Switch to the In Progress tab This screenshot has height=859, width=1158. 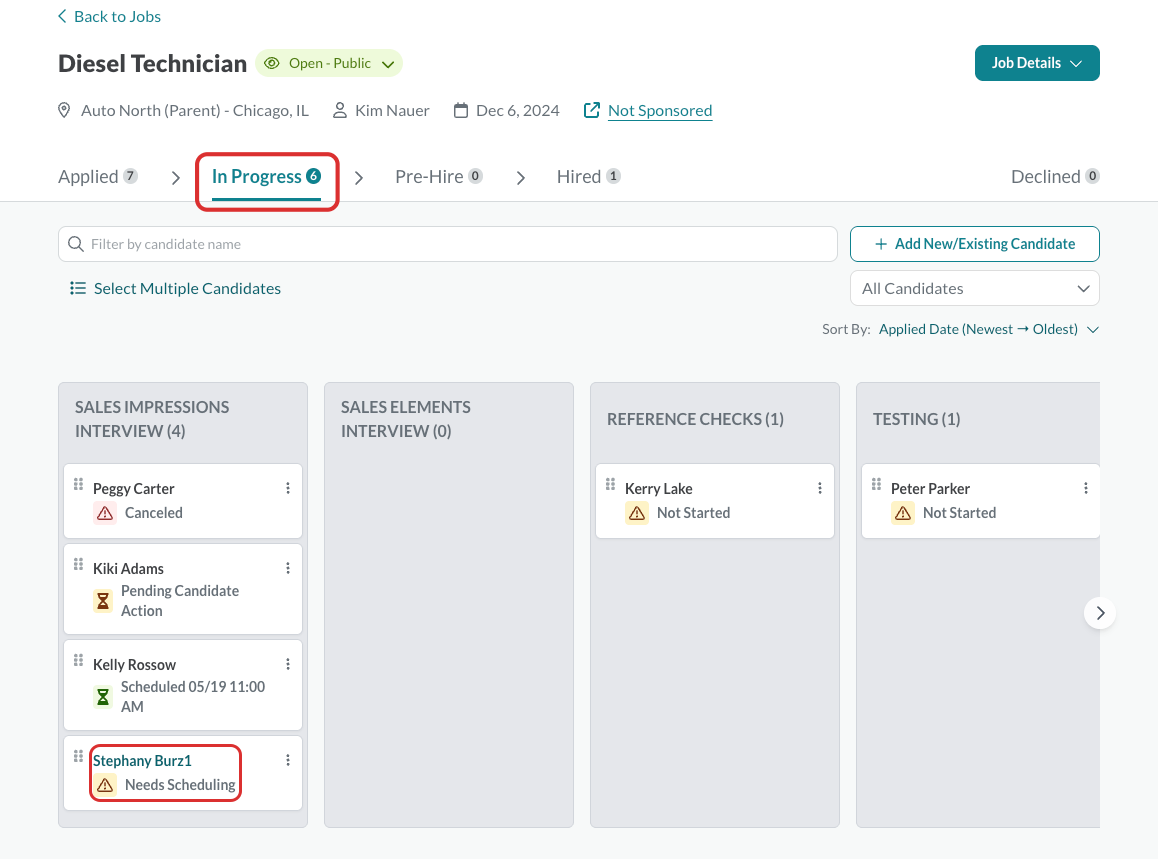point(267,177)
